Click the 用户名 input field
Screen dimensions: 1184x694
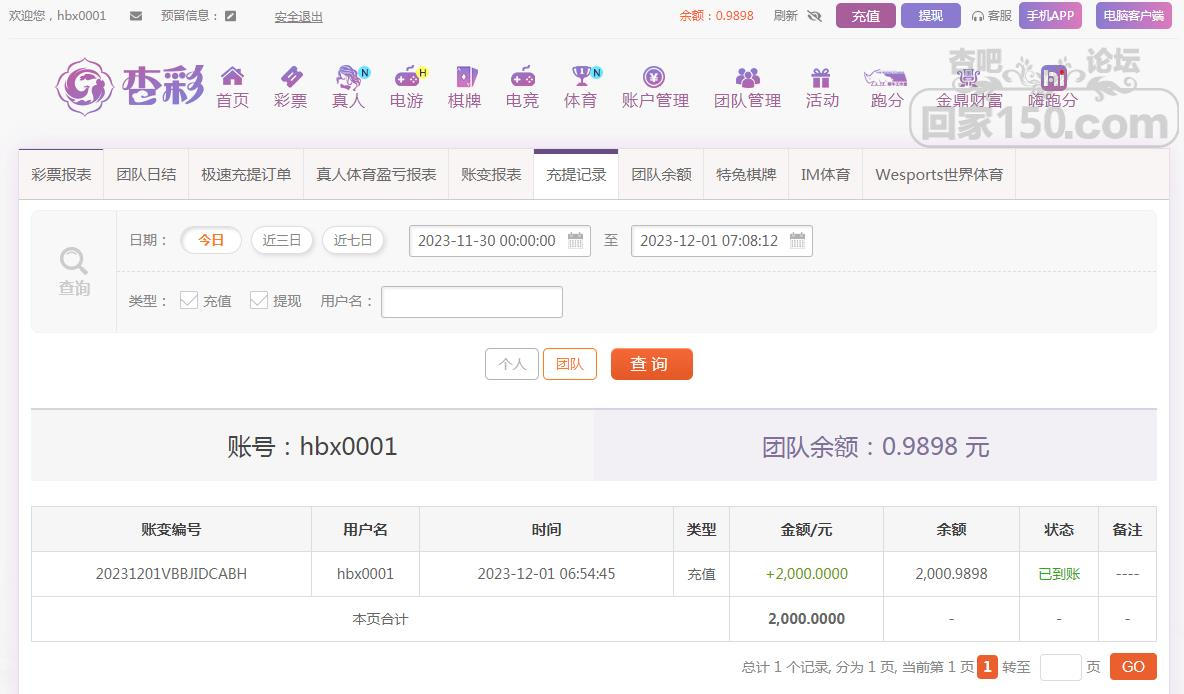(x=472, y=301)
